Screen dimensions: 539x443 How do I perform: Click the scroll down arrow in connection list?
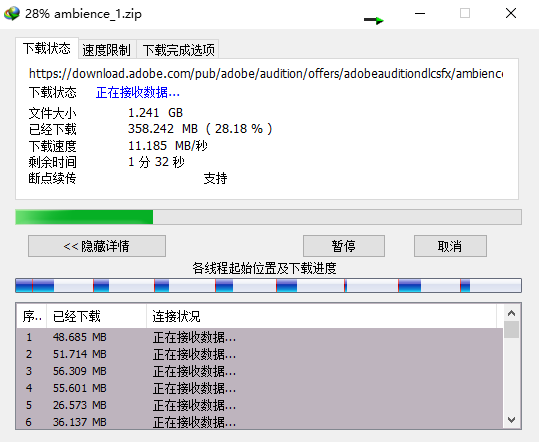pyautogui.click(x=512, y=420)
